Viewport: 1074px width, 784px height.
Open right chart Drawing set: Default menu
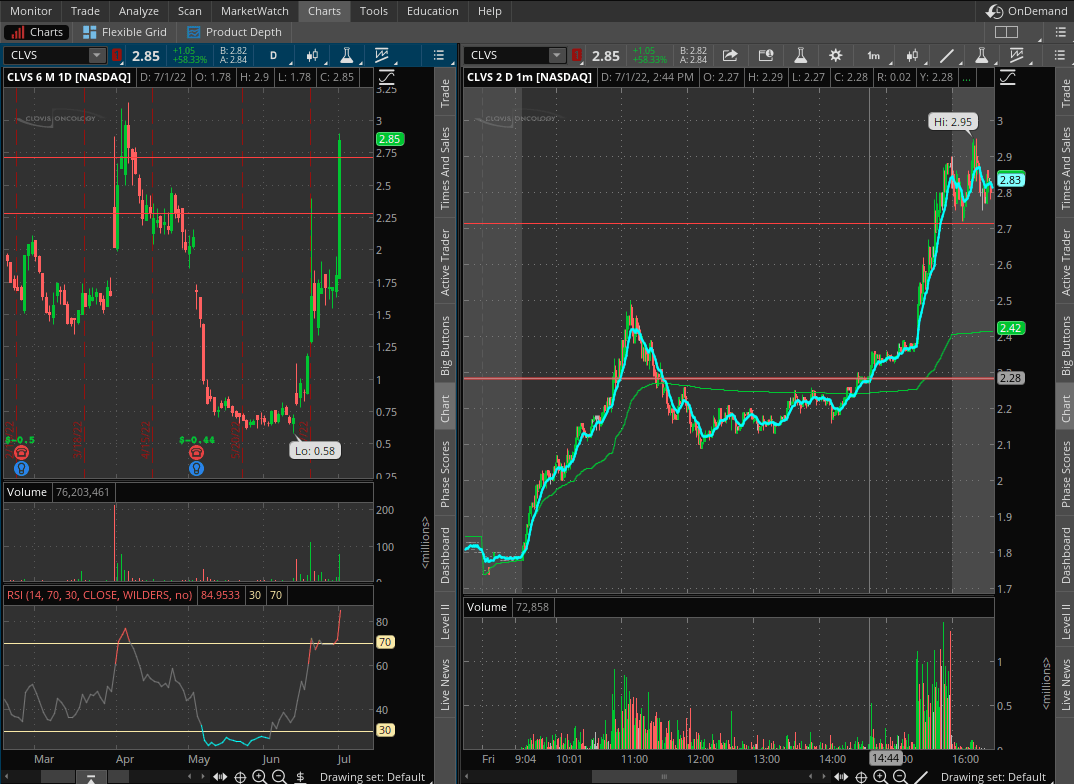[993, 776]
